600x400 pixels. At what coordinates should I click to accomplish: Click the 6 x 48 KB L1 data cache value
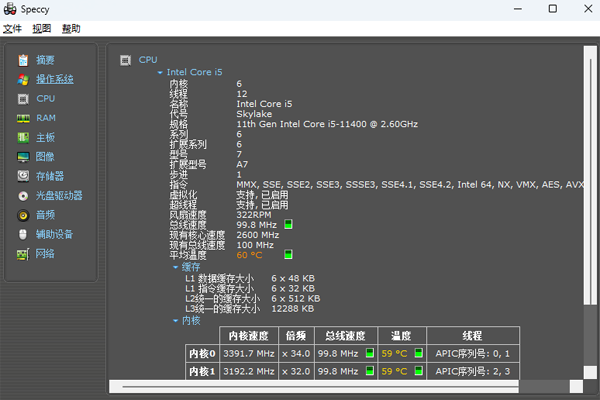[x=293, y=278]
